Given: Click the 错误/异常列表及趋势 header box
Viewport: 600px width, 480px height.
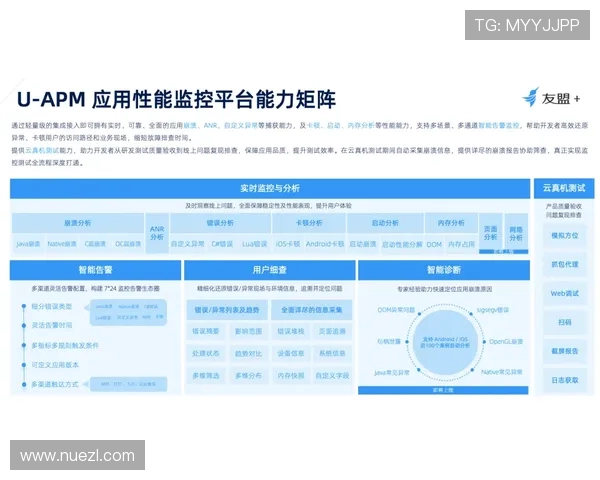Looking at the screenshot, I should click(x=227, y=310).
